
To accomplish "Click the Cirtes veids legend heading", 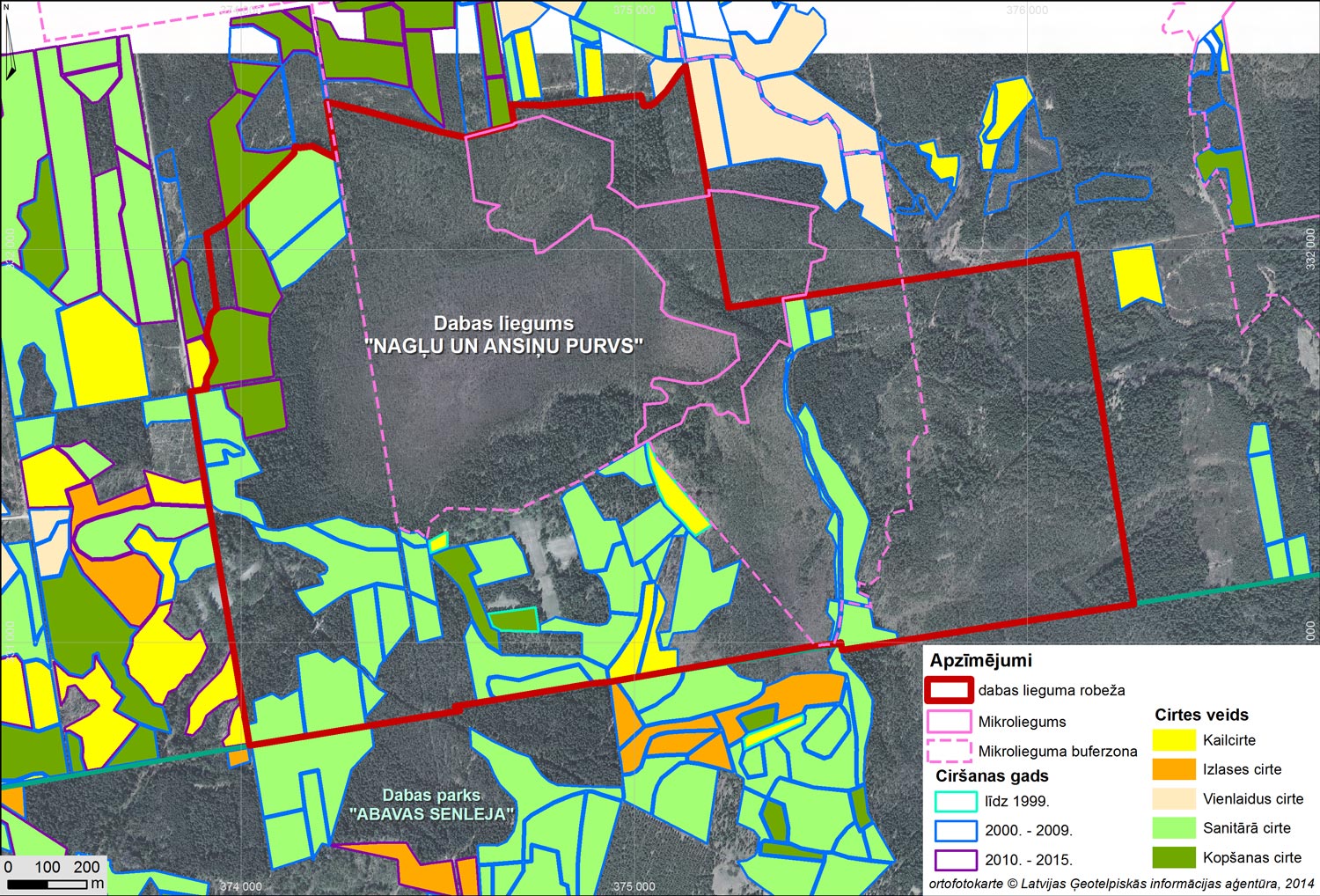I will pyautogui.click(x=1201, y=715).
